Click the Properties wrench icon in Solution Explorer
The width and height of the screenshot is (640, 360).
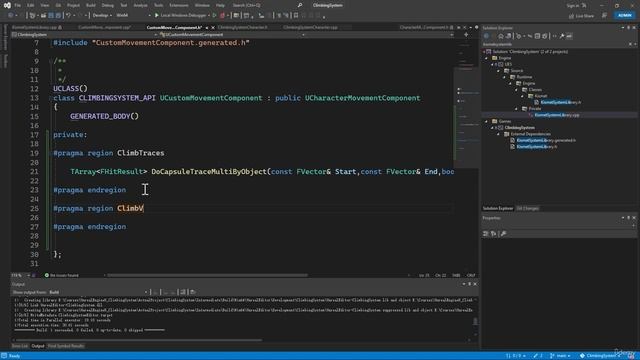[x=562, y=36]
